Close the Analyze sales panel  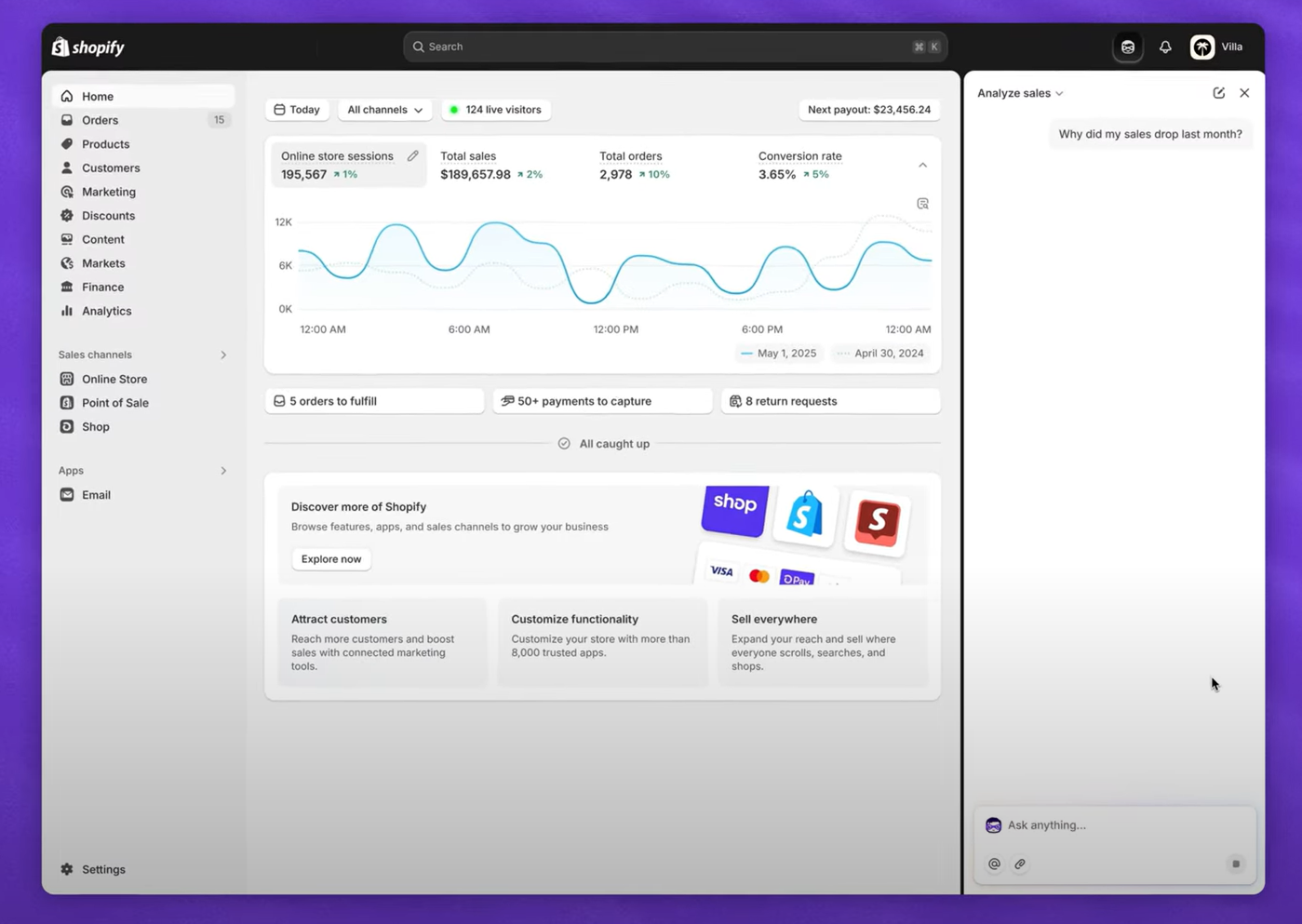pyautogui.click(x=1244, y=93)
